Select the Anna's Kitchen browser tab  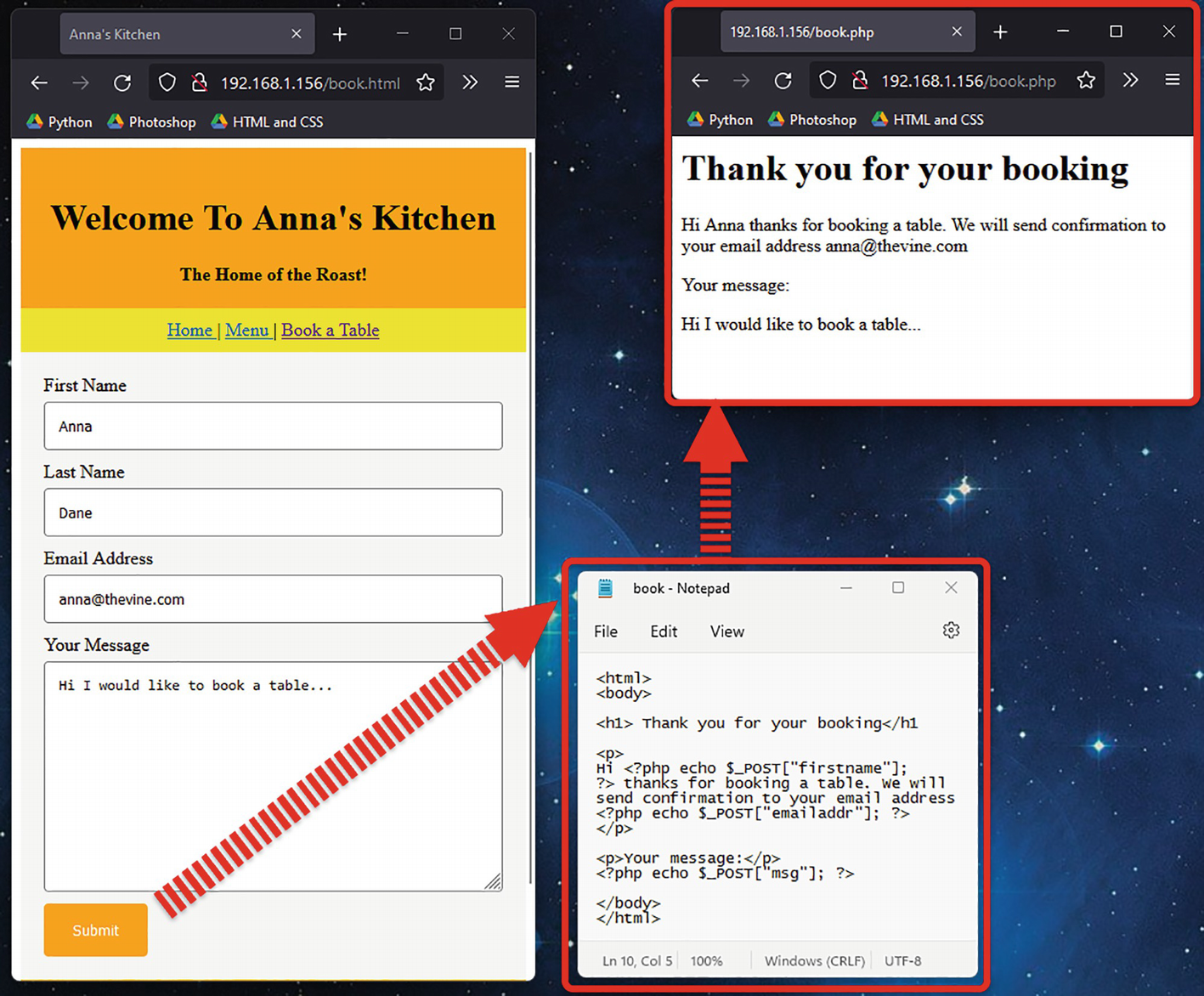tap(170, 34)
